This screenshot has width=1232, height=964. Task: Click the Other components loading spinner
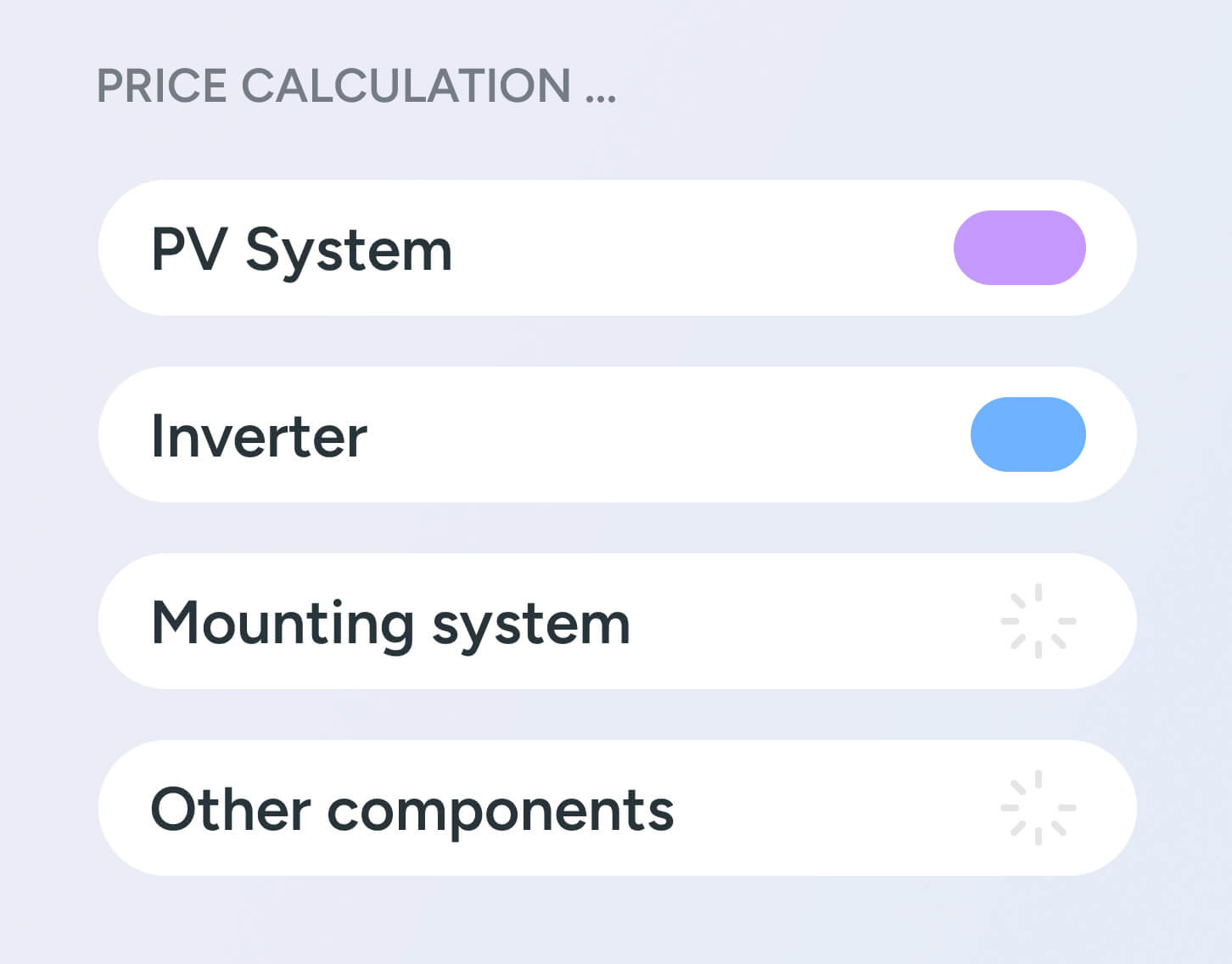(x=1039, y=808)
